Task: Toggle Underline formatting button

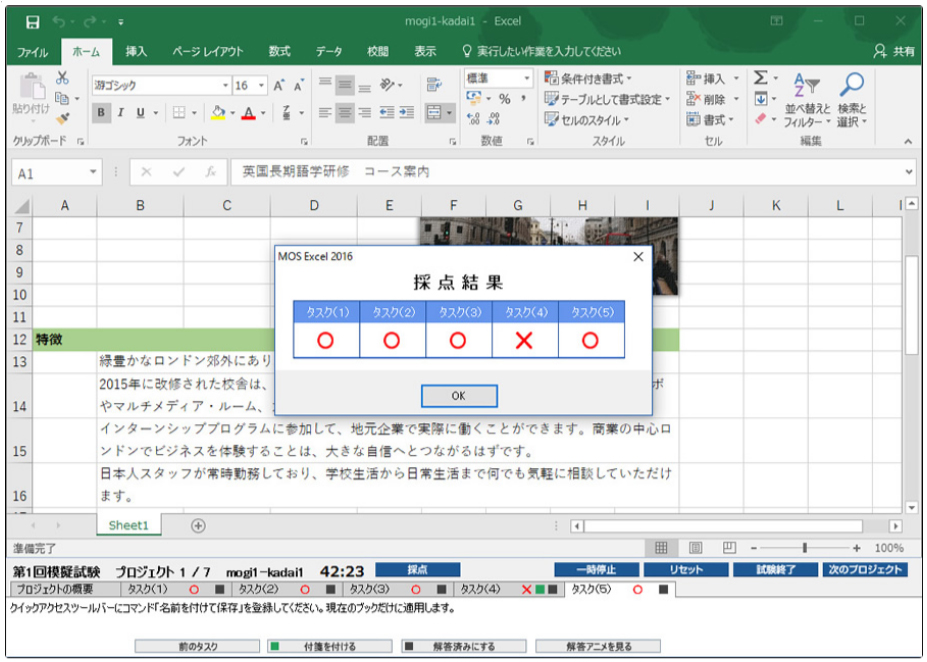Action: click(x=140, y=112)
